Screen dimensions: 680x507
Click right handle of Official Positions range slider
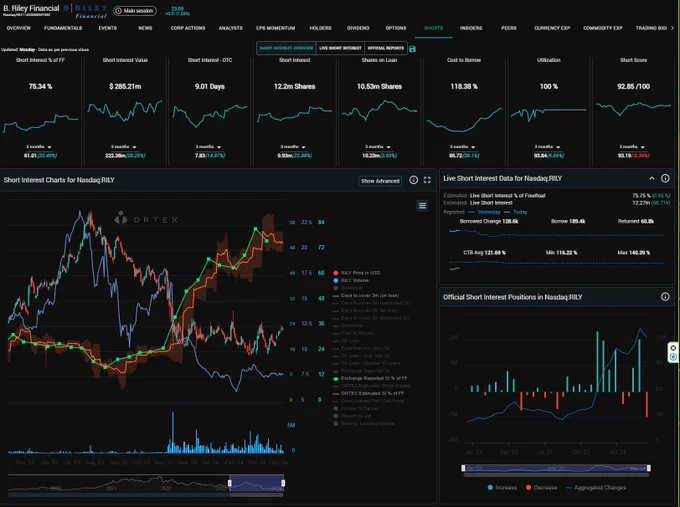649,468
